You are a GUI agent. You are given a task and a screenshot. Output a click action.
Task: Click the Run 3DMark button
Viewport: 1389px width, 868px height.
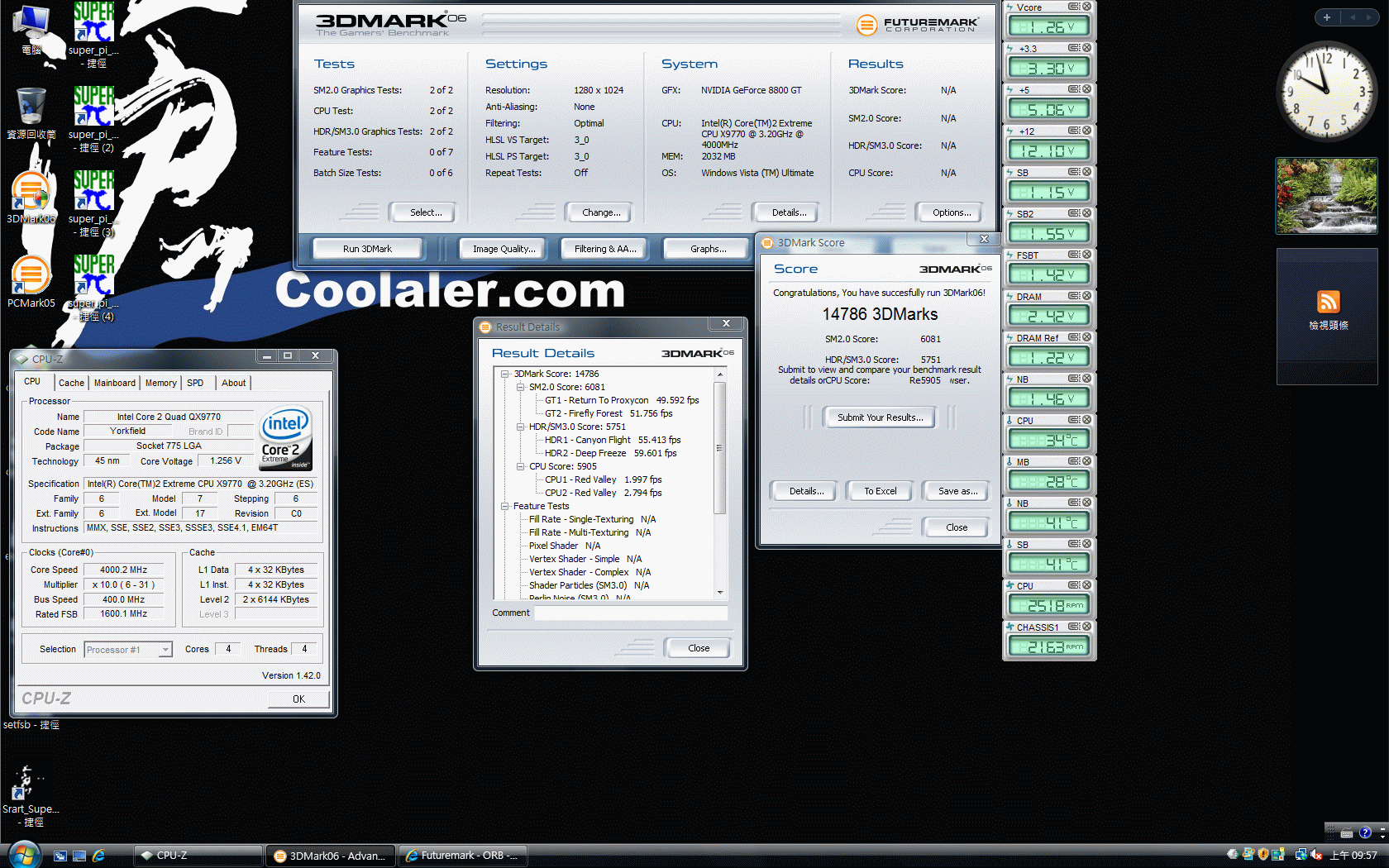367,249
